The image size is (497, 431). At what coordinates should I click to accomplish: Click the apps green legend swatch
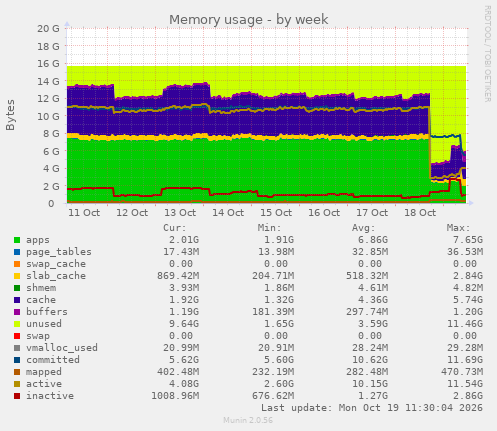tap(17, 240)
